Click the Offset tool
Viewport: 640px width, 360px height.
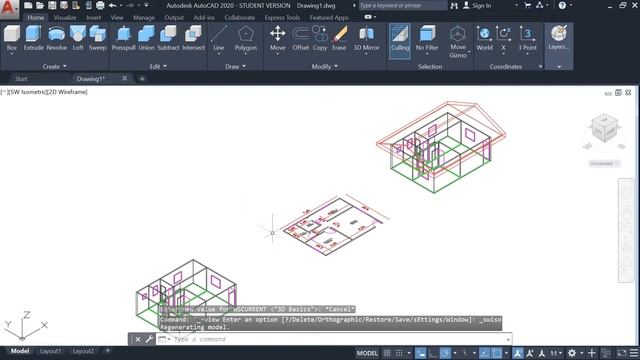point(301,39)
